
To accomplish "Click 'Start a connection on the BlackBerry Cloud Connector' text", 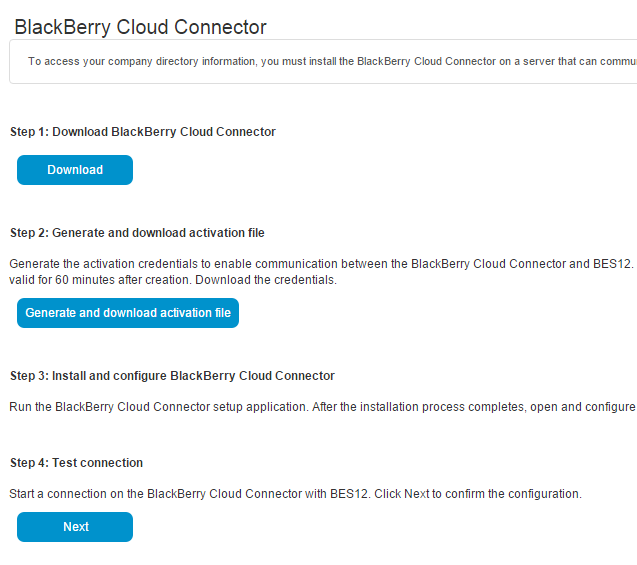I will tap(155, 494).
